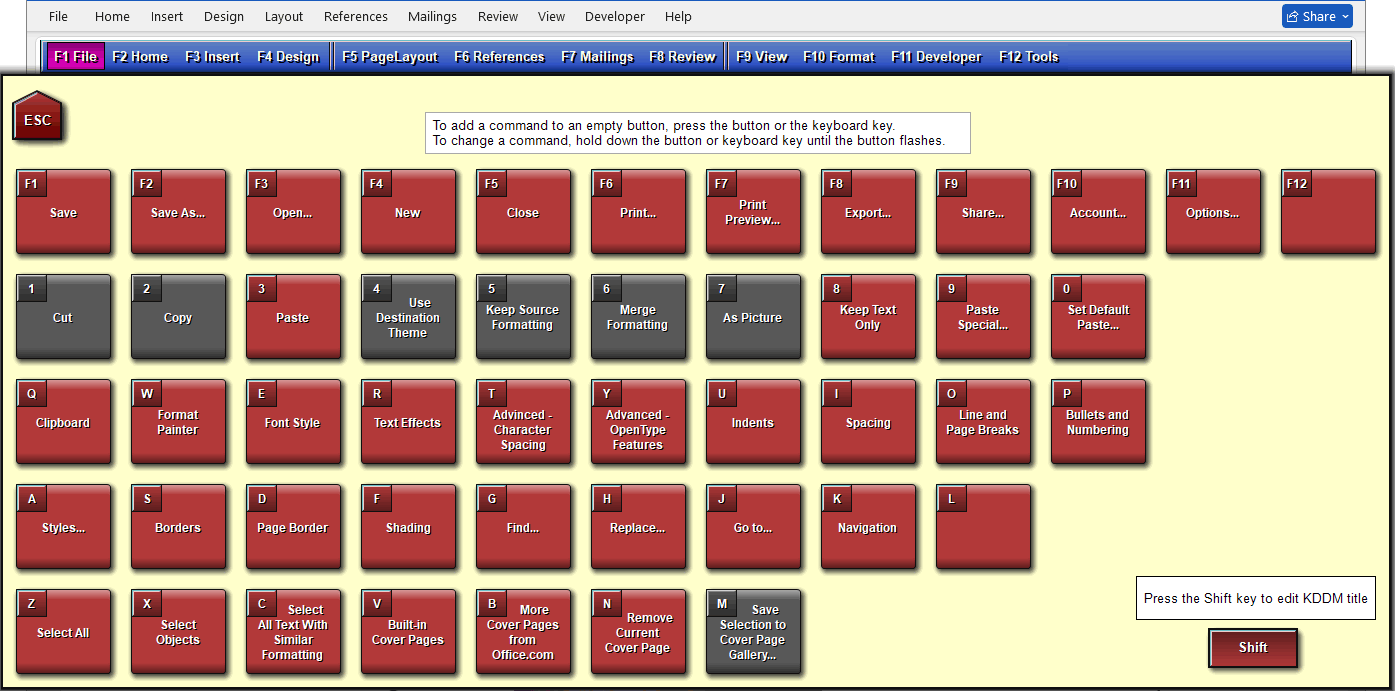Click the Line and Page Breaks button
Screen dimensions: 1395x691
coord(983,422)
